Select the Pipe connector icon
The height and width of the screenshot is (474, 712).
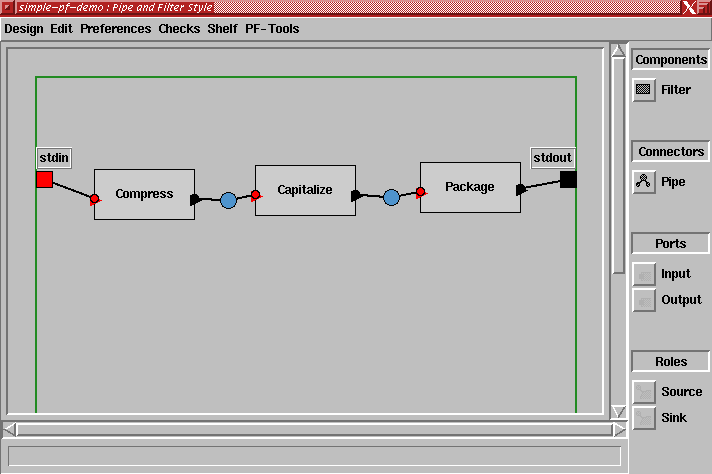pos(644,182)
